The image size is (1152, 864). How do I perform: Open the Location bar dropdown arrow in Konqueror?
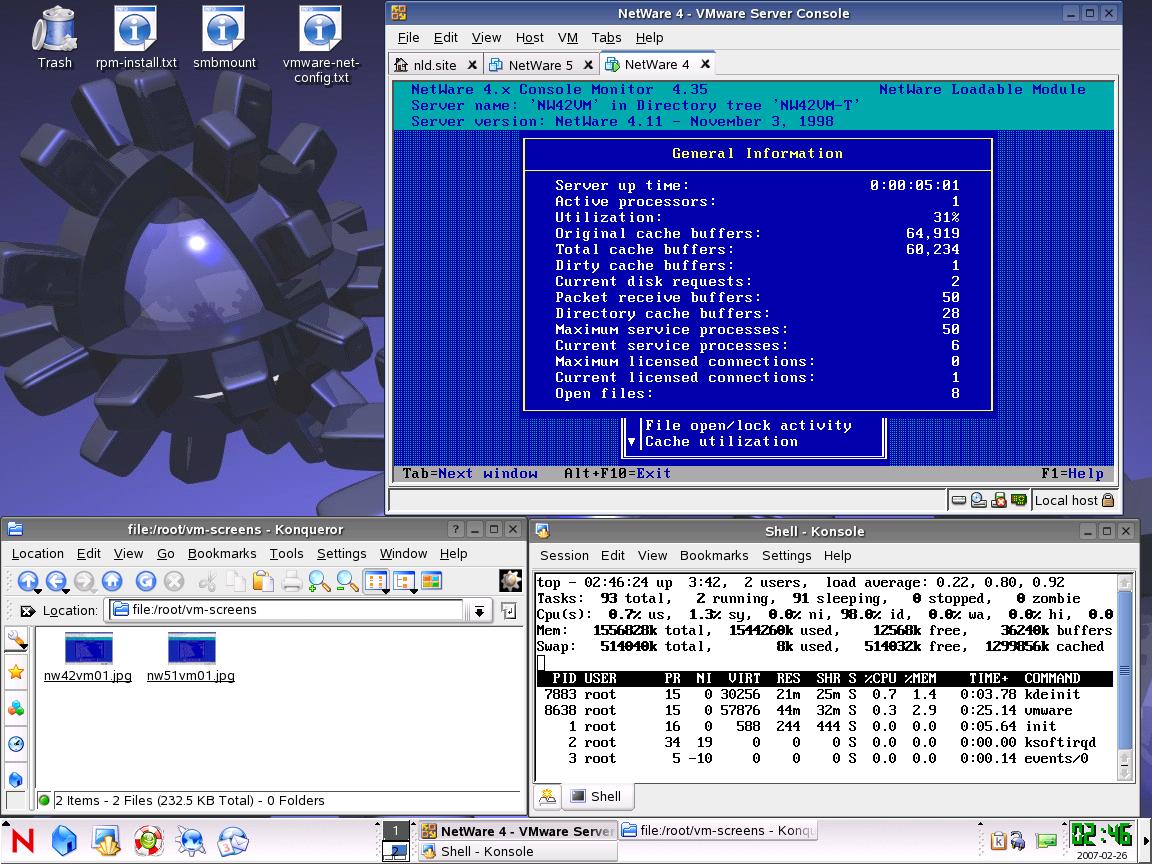point(479,610)
